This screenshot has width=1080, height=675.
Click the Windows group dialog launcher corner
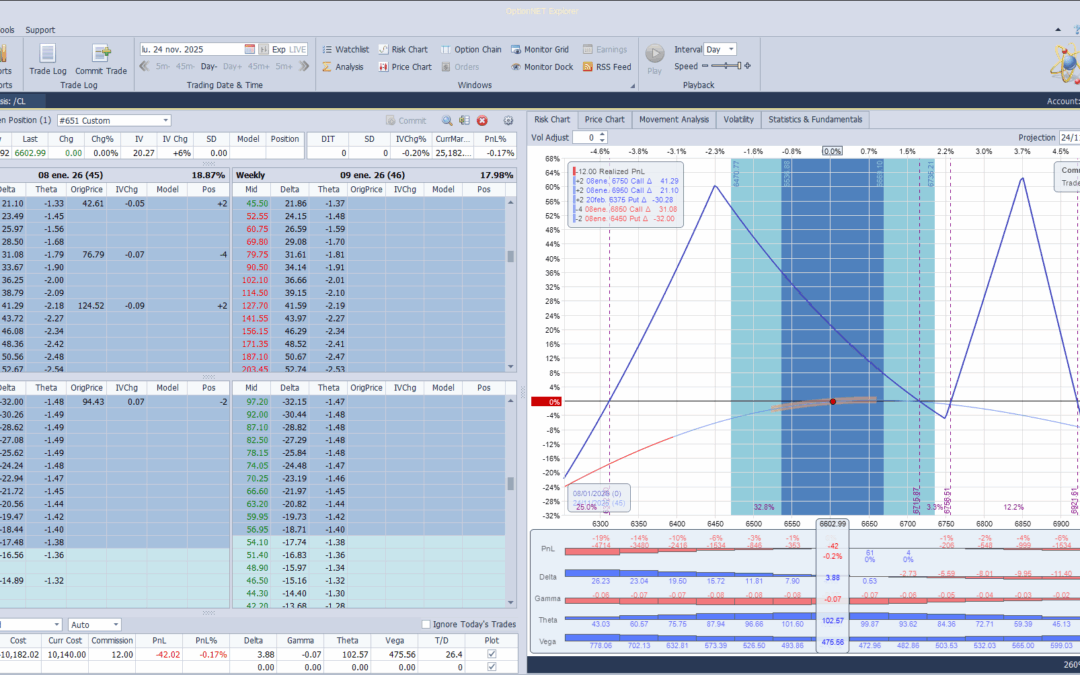632,86
